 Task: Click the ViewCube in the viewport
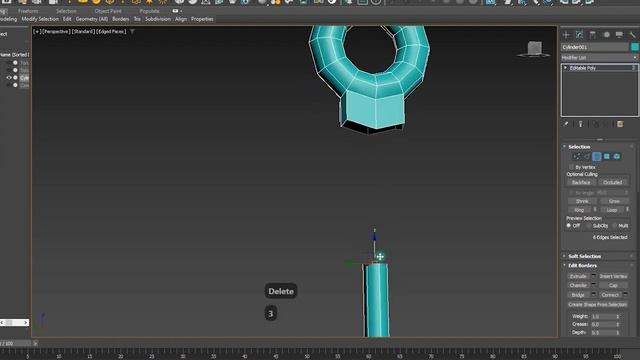click(x=534, y=49)
